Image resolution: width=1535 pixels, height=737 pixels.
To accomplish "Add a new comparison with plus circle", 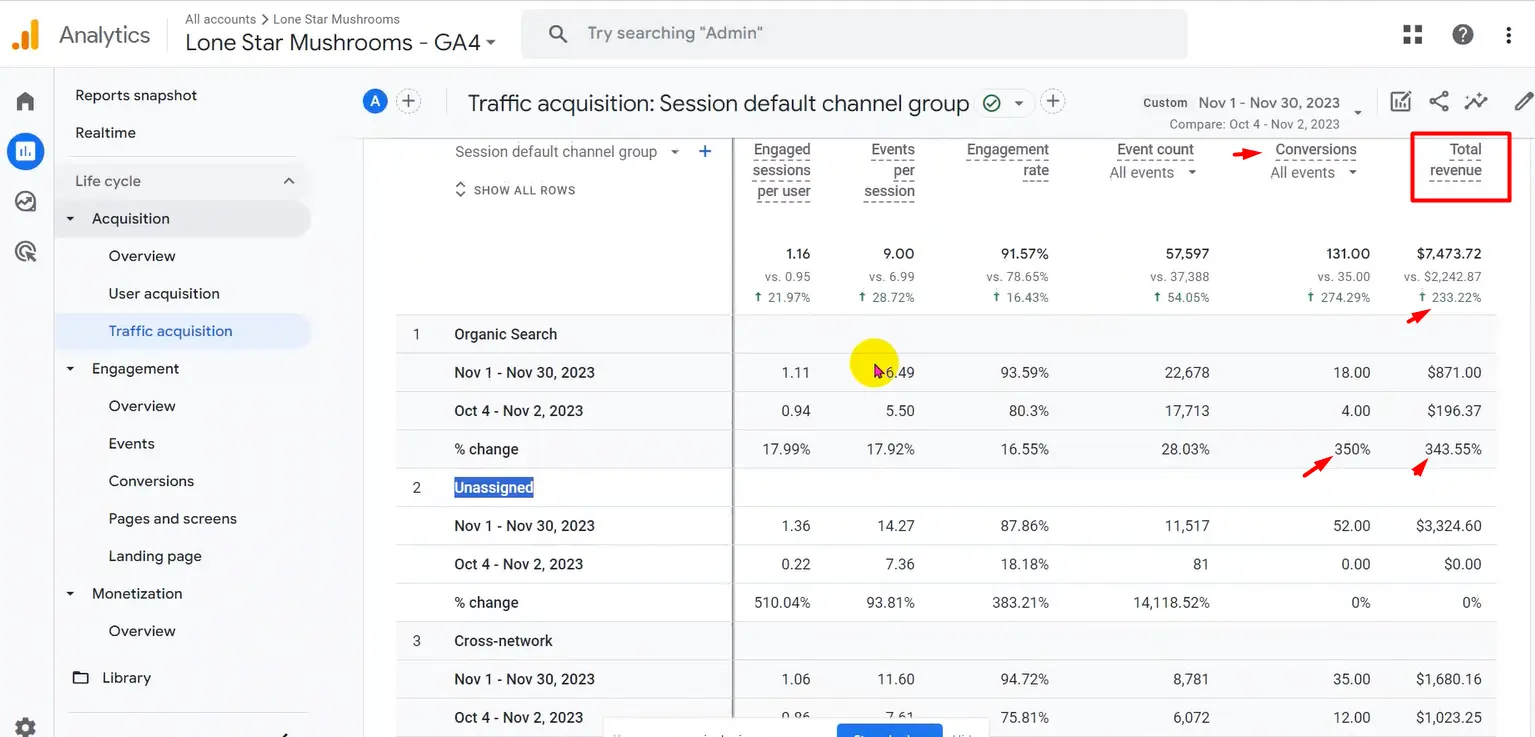I will (408, 101).
